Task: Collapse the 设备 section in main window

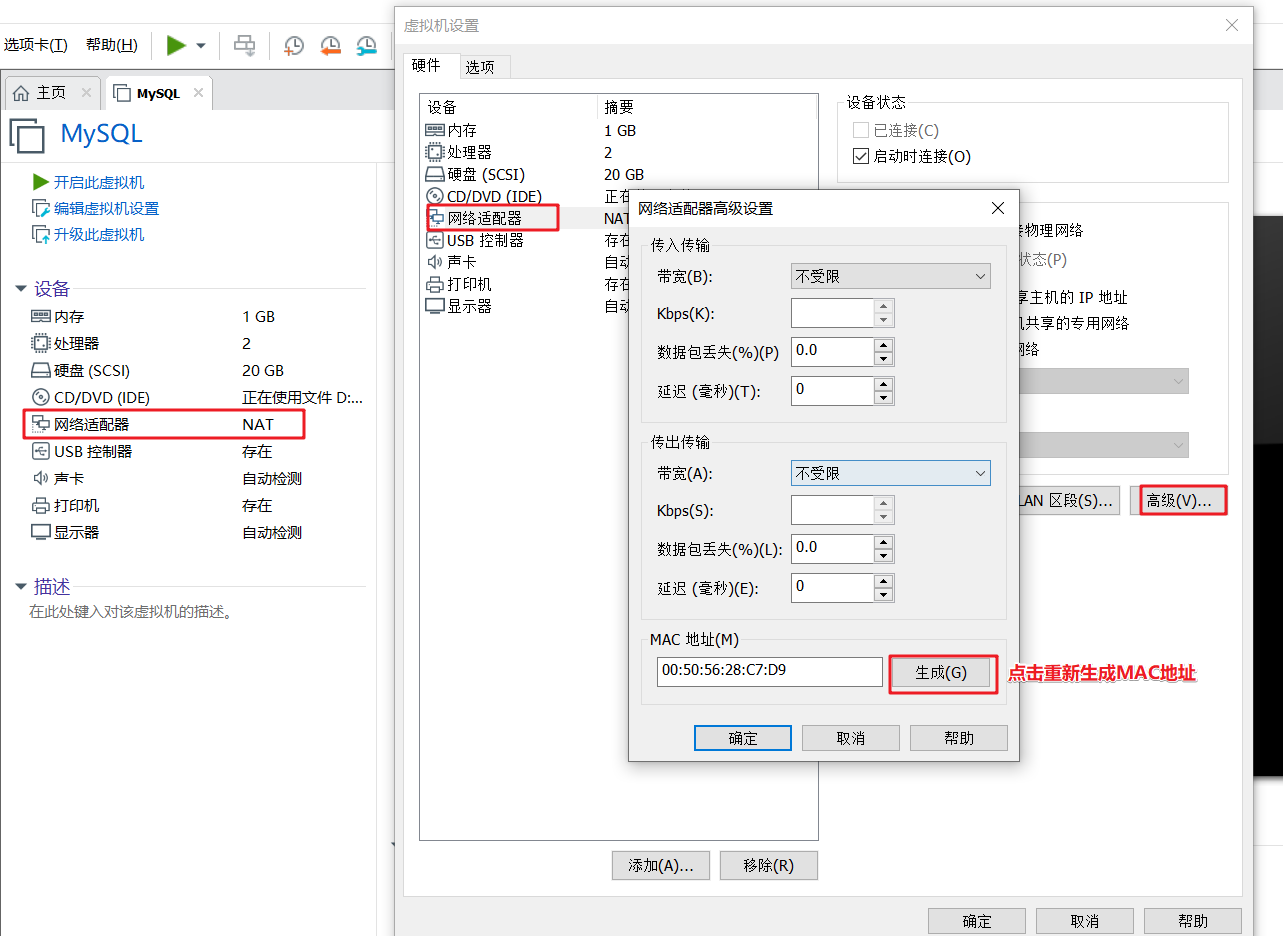Action: pos(21,289)
